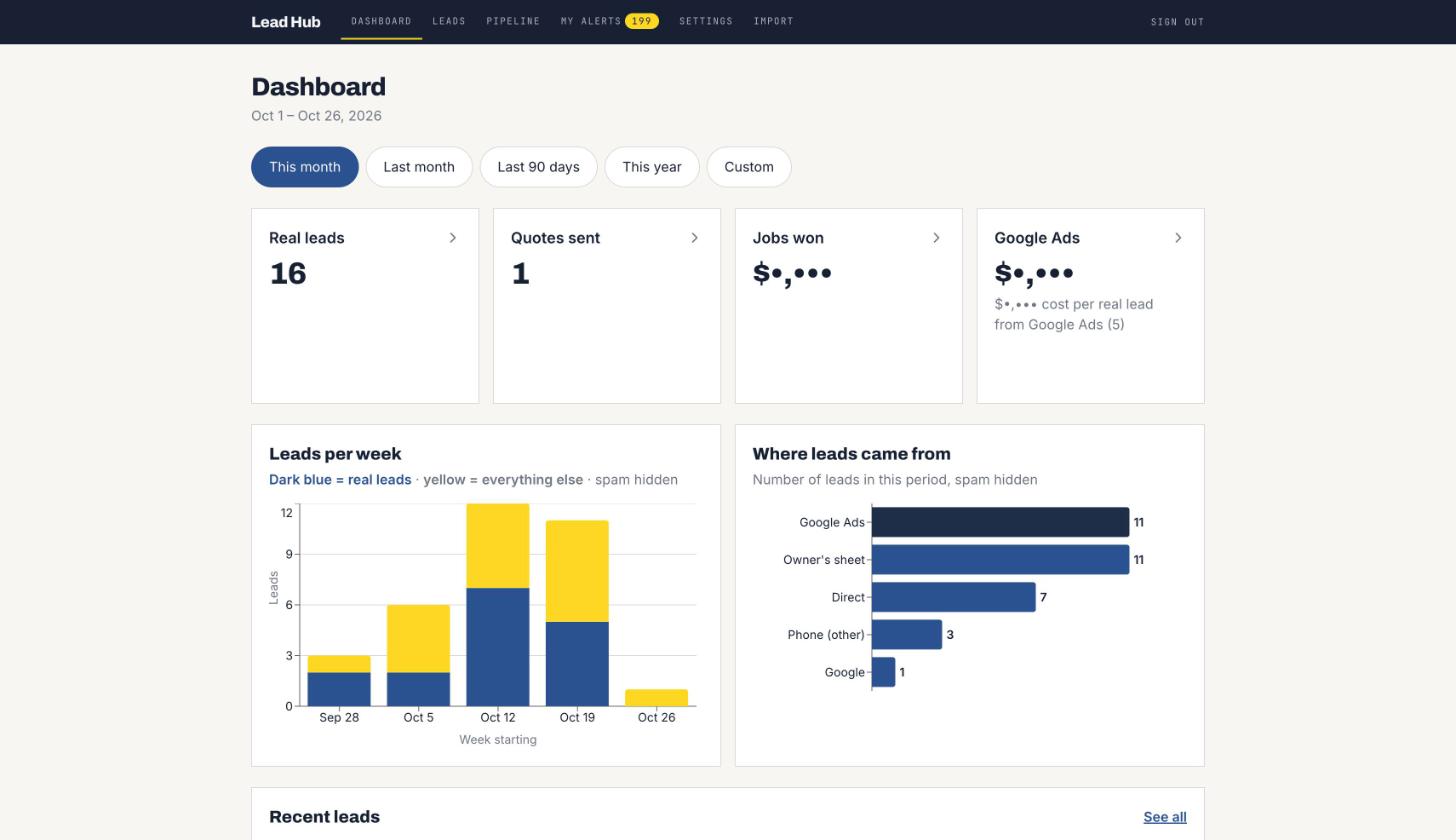Go to the Dashboard nav tab
The height and width of the screenshot is (840, 1456).
click(x=381, y=21)
